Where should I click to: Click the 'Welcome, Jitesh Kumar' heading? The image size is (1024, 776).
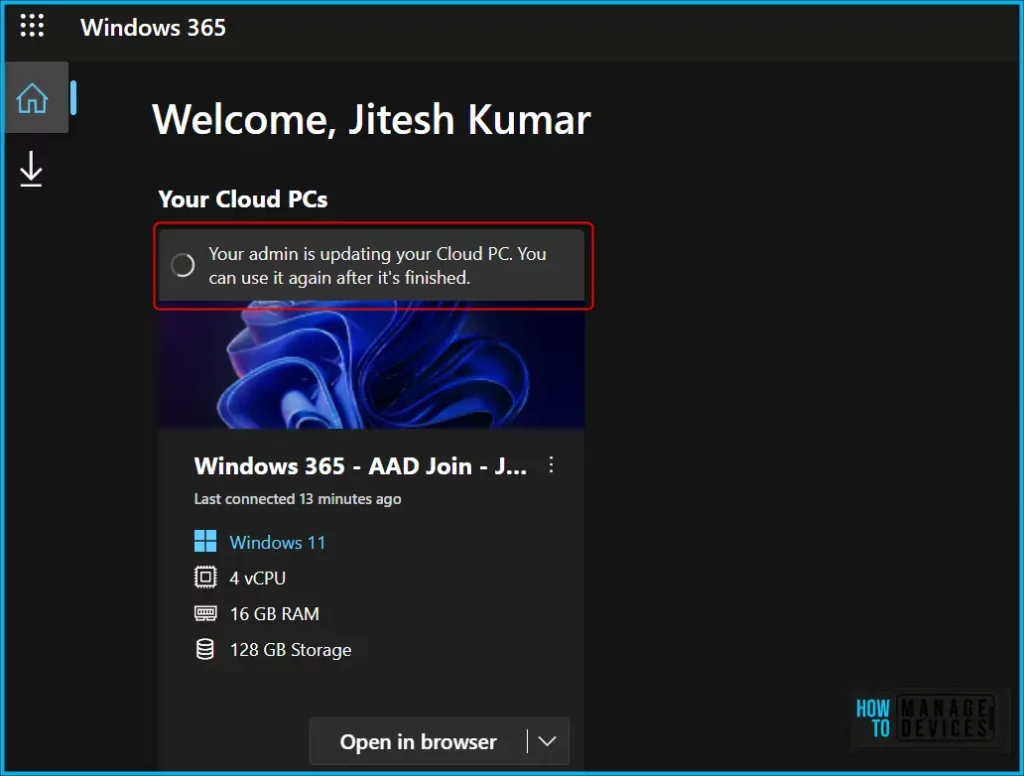(x=372, y=120)
